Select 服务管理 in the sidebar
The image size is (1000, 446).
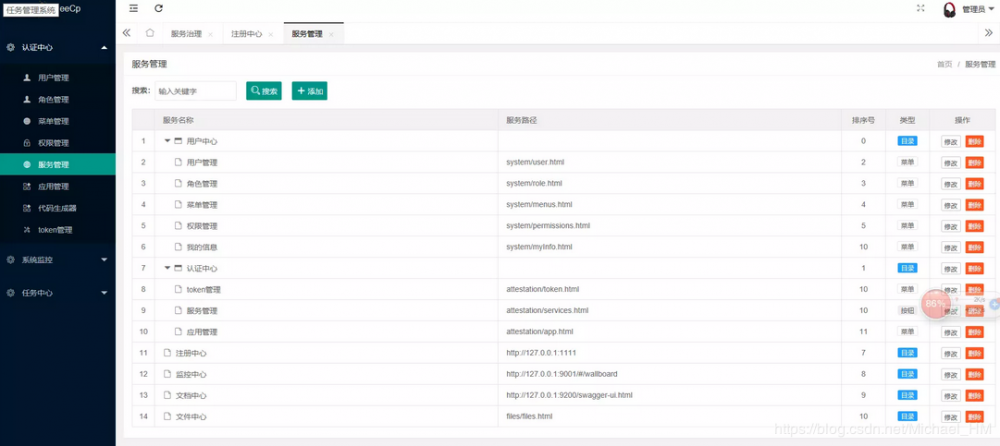(57, 165)
